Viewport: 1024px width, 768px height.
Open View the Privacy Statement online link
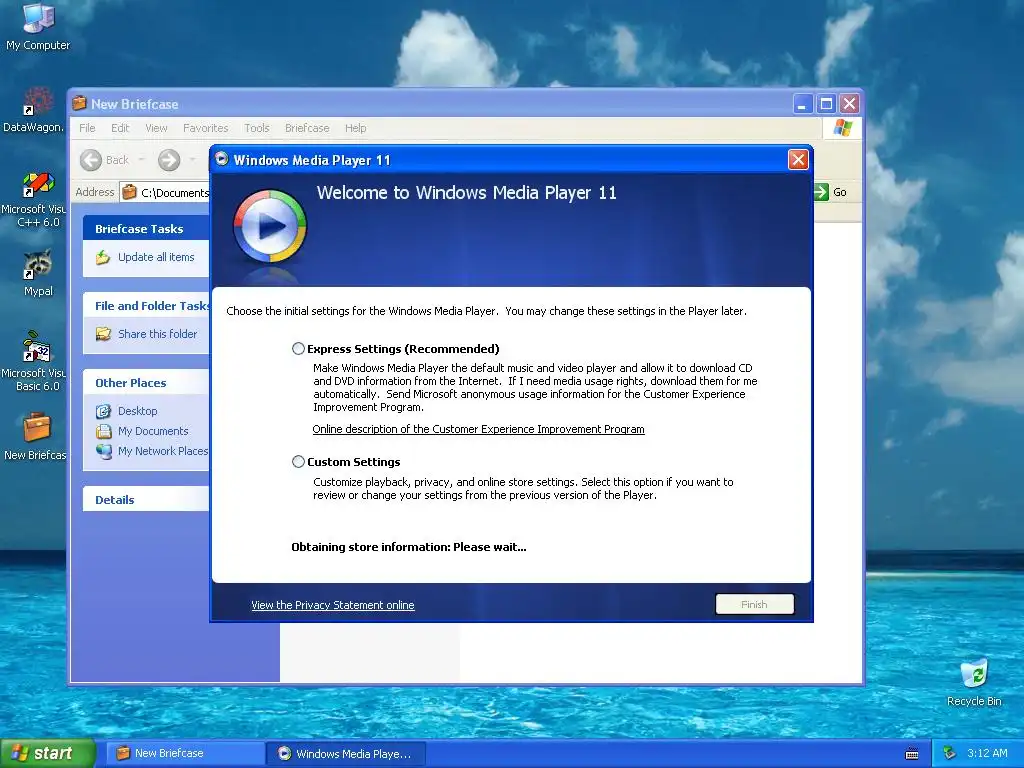332,605
